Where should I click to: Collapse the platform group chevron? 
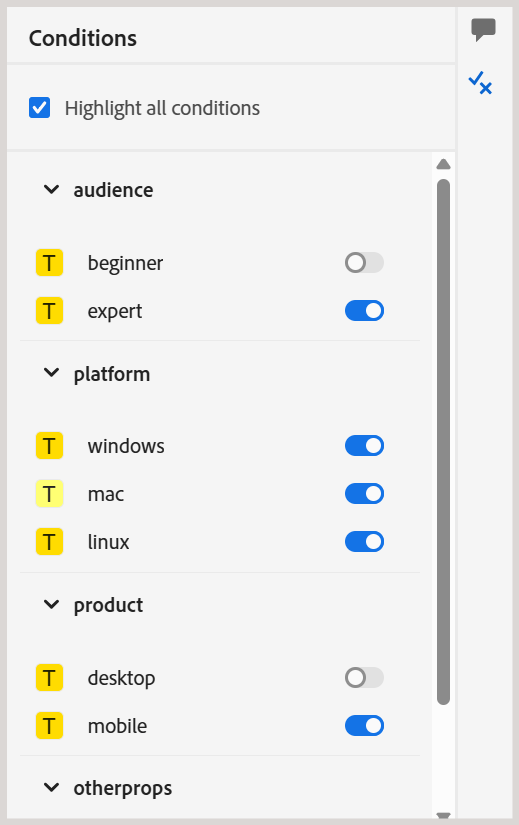click(51, 373)
